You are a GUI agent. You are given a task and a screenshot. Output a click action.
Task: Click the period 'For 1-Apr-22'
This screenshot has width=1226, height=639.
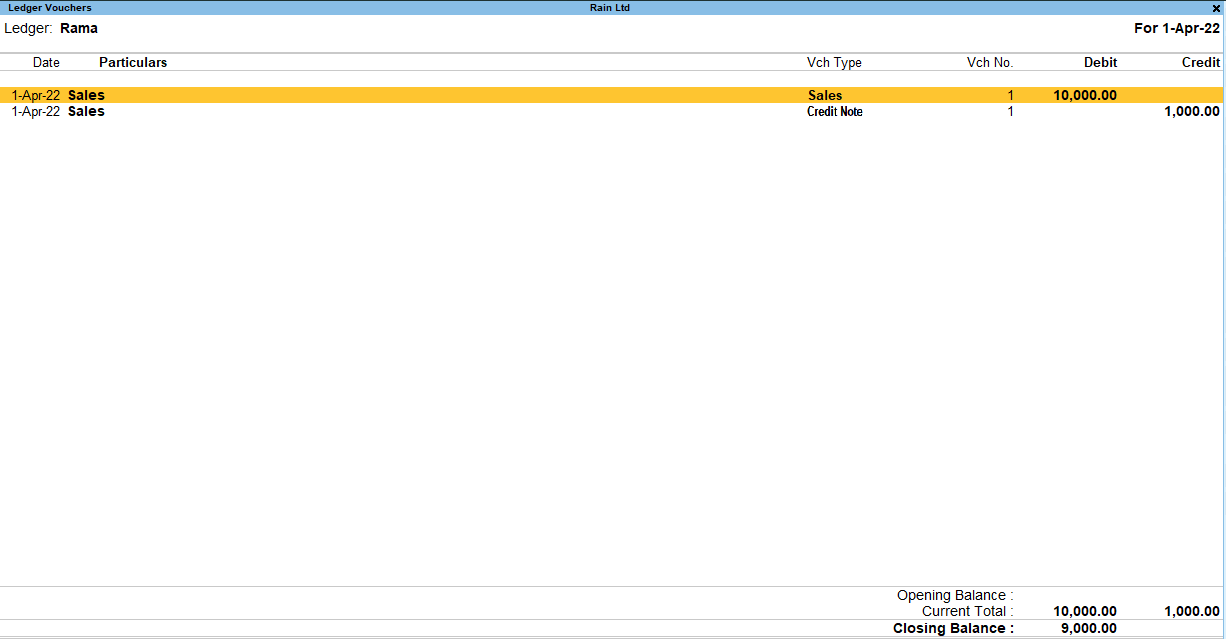point(1176,28)
